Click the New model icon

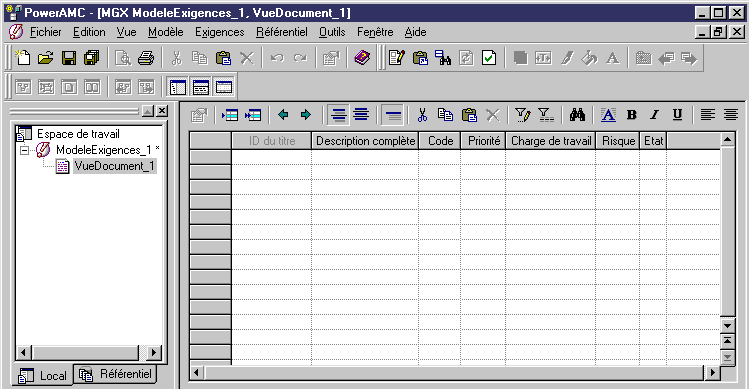click(x=22, y=58)
